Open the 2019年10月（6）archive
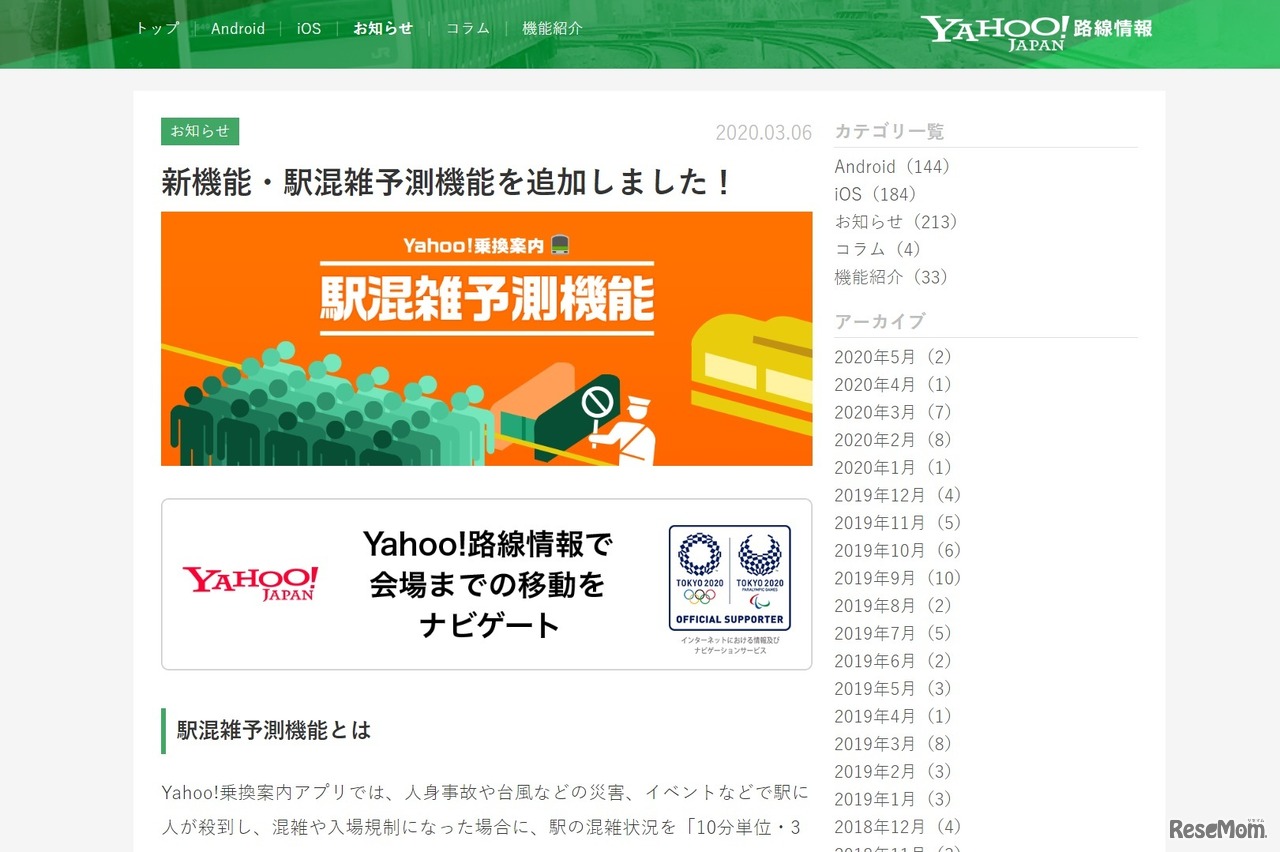The width and height of the screenshot is (1280, 852). pos(898,551)
